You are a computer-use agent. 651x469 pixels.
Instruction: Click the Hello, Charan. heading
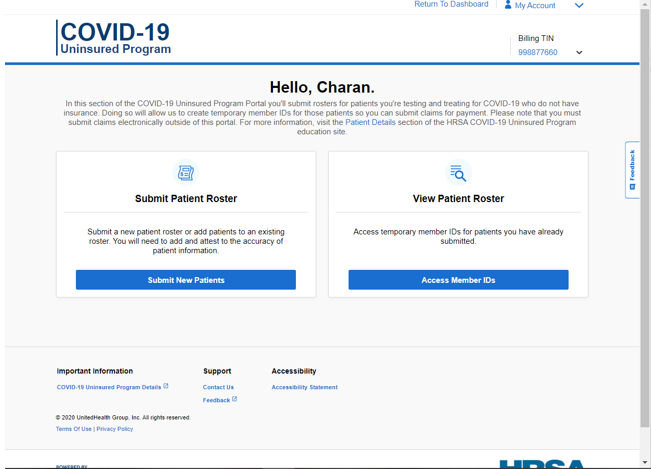click(x=322, y=88)
